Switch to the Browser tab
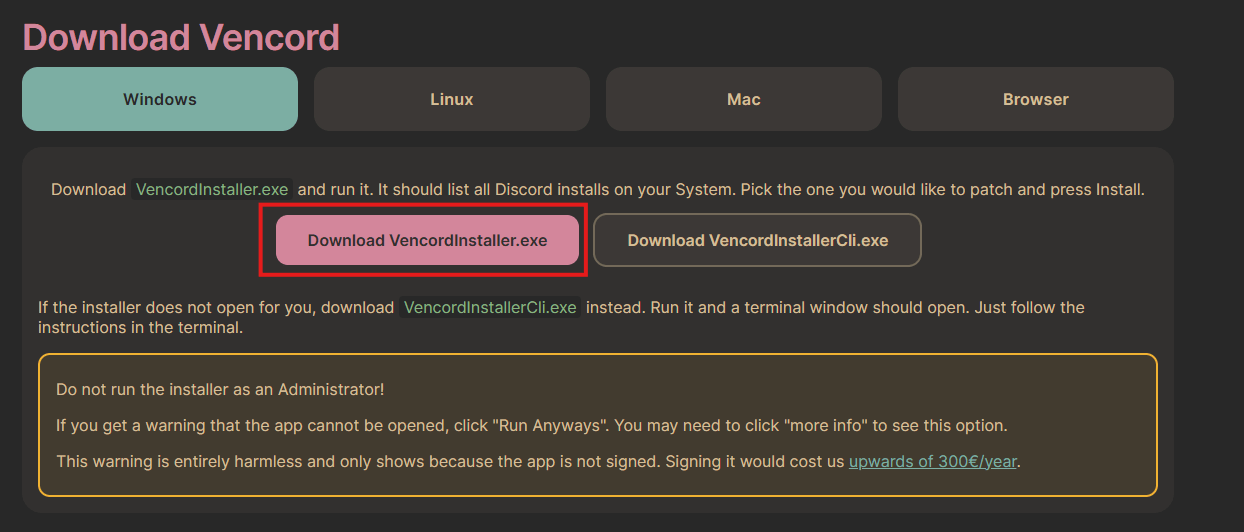Screen dimensions: 1244x532 (1036, 99)
